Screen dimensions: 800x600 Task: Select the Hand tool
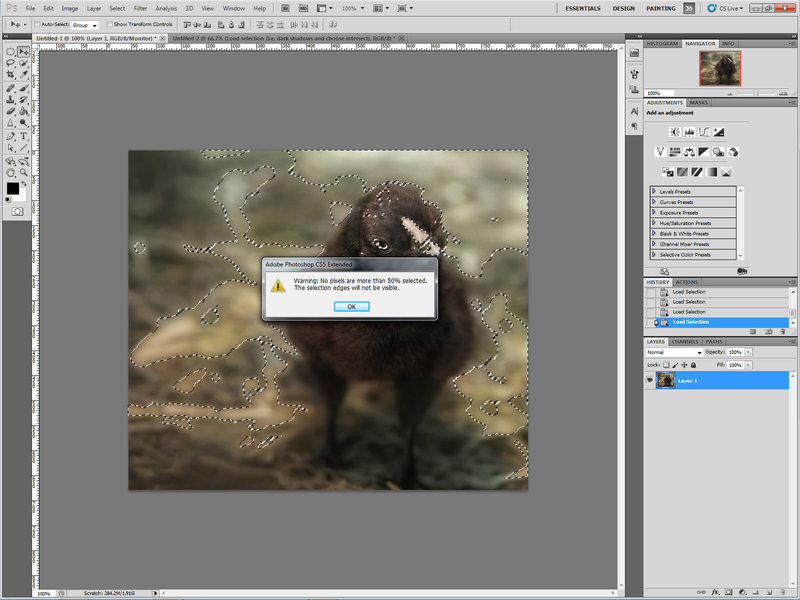tap(10, 172)
